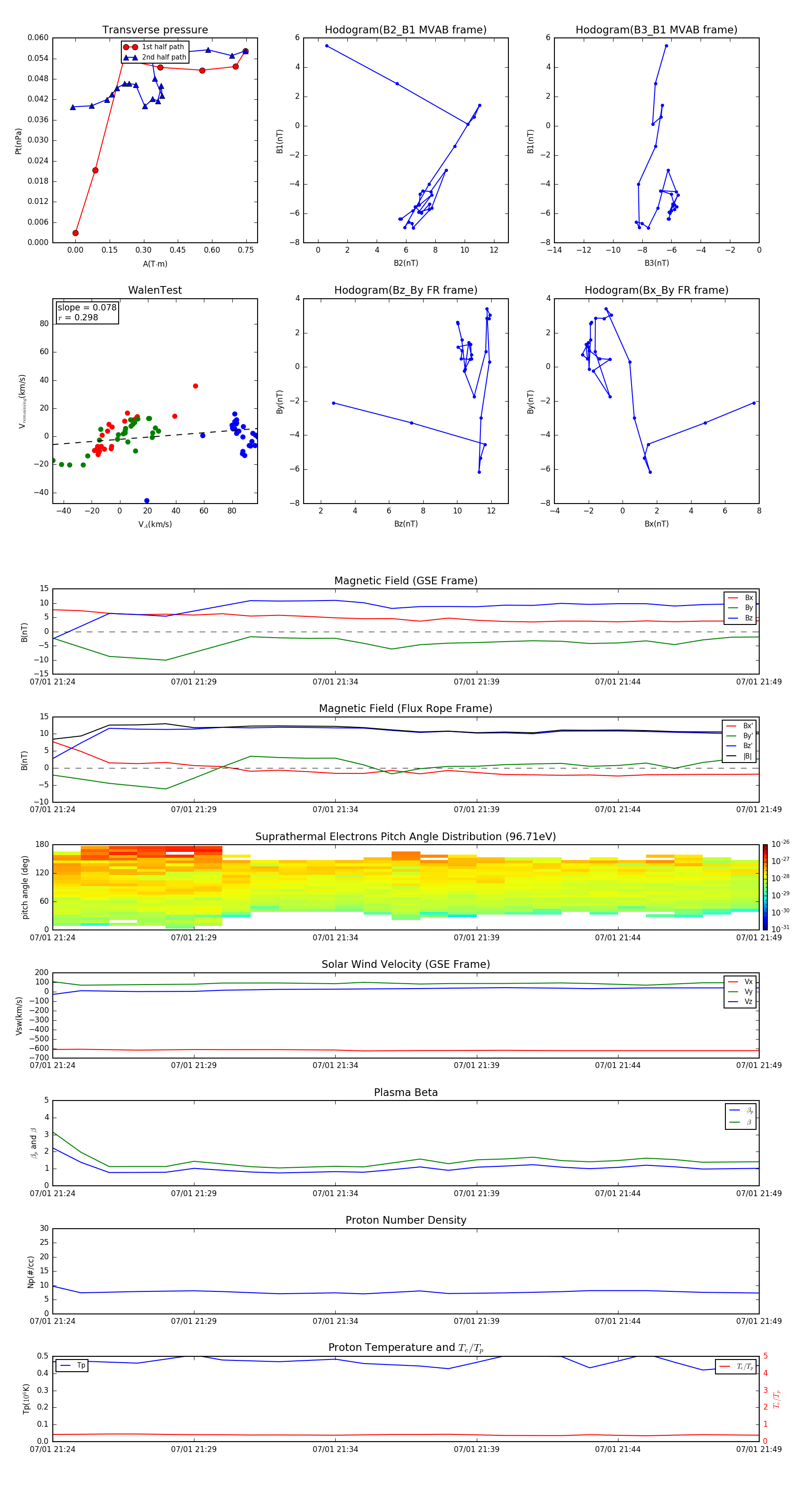Click 'Hodogram(B3_B1 MVAB frame)' title
Image resolution: width=812 pixels, height=1489 pixels.
point(656,29)
